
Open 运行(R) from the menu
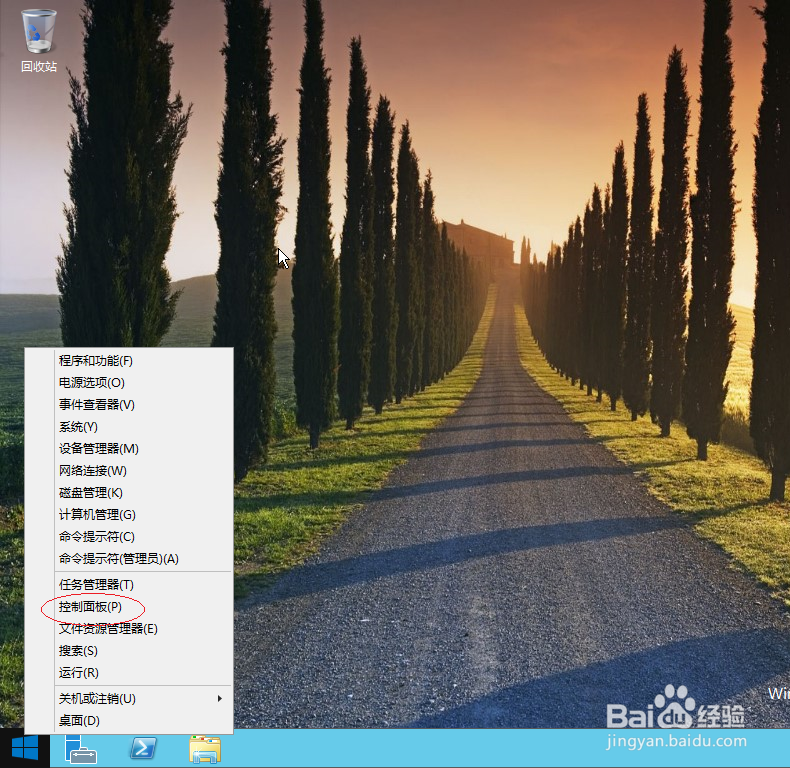click(129, 673)
